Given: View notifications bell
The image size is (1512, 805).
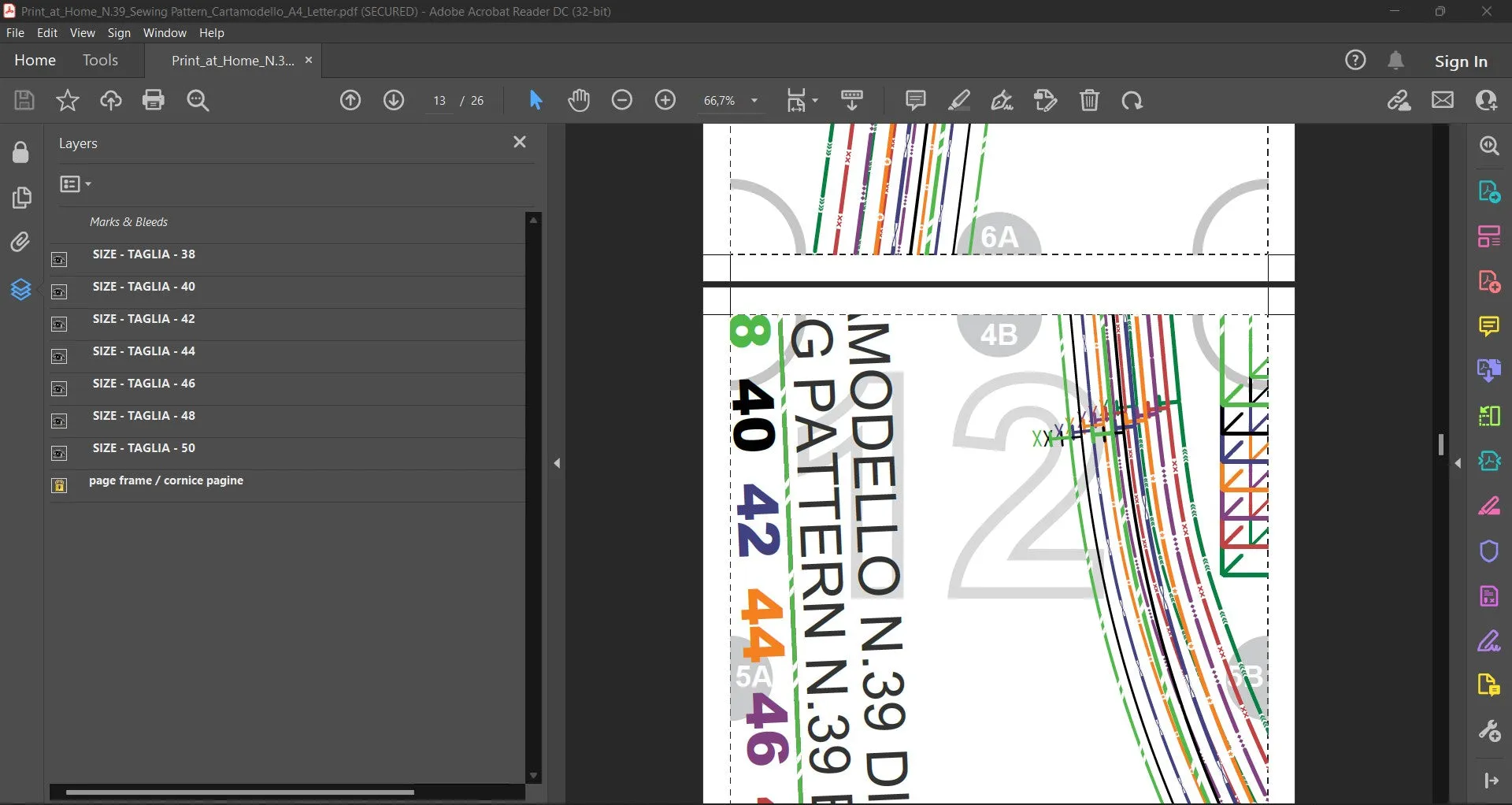Looking at the screenshot, I should 1395,60.
